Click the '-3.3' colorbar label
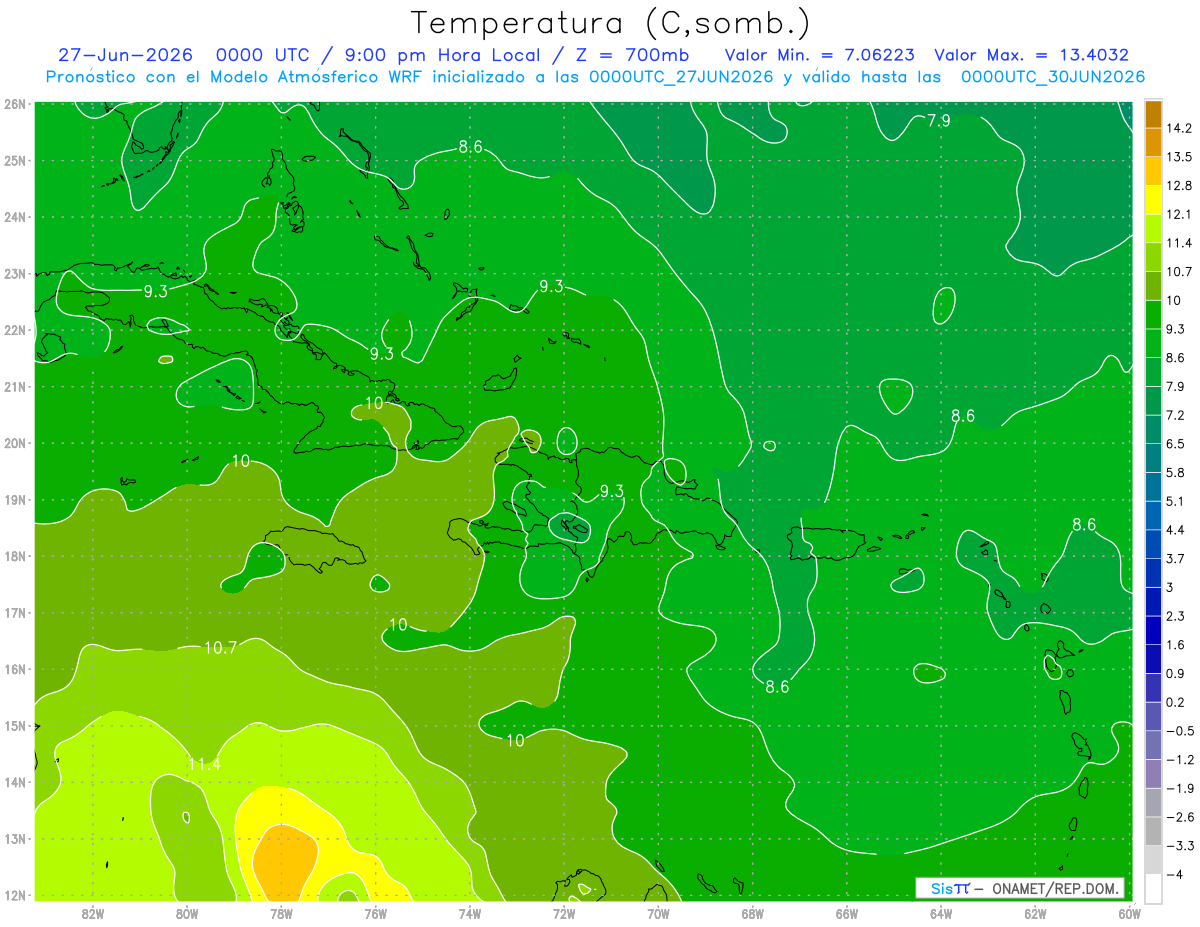 click(1179, 846)
